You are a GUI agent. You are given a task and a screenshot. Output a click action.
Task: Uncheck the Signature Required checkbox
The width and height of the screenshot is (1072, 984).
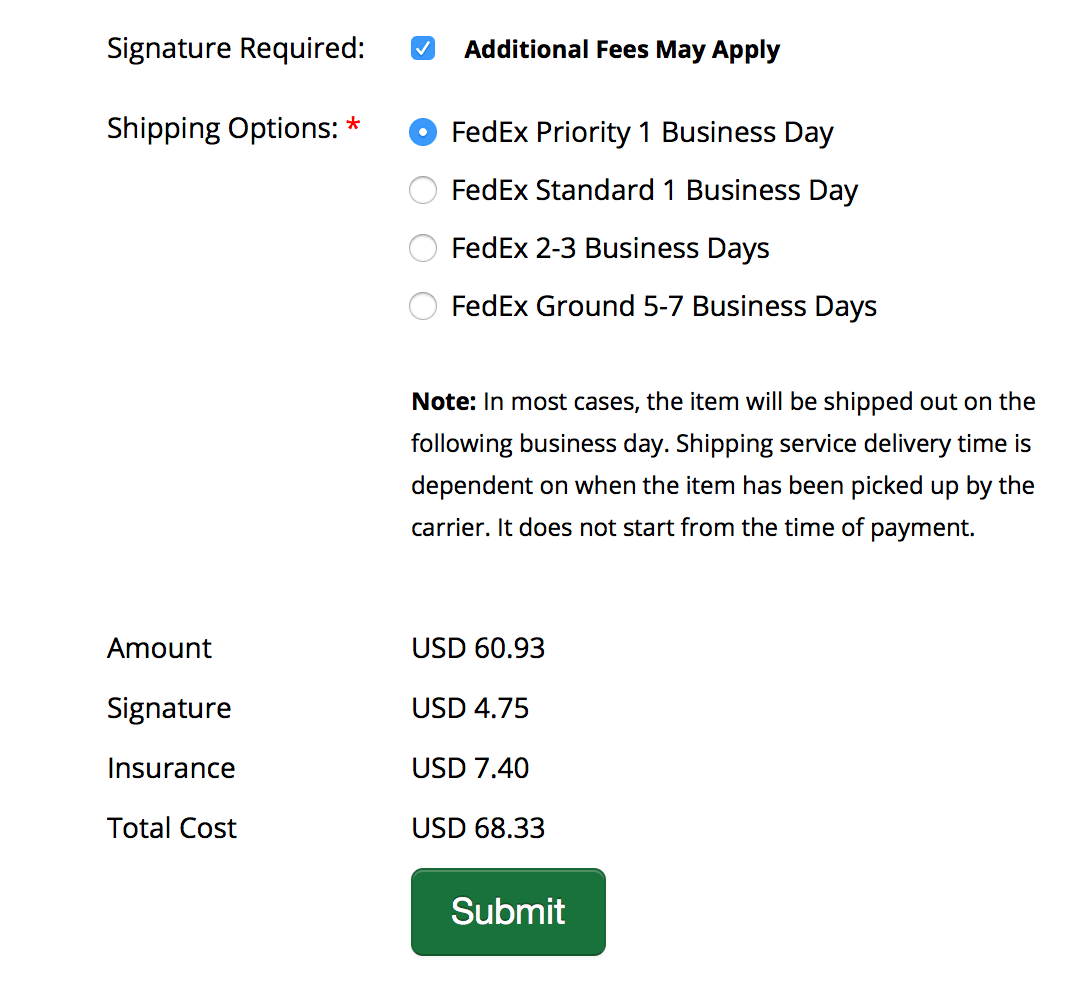[422, 47]
